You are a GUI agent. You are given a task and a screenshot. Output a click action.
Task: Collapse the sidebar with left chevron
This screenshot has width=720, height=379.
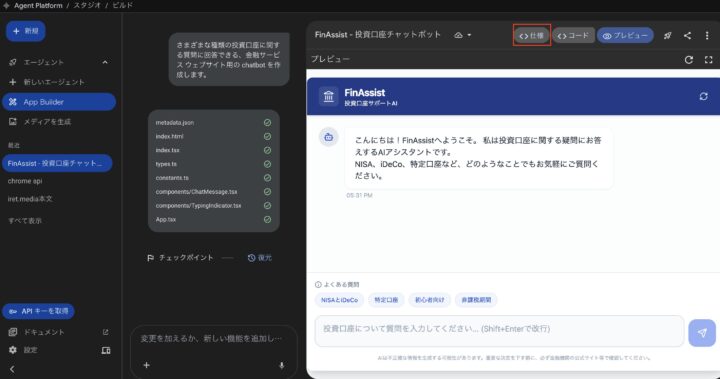[x=12, y=369]
